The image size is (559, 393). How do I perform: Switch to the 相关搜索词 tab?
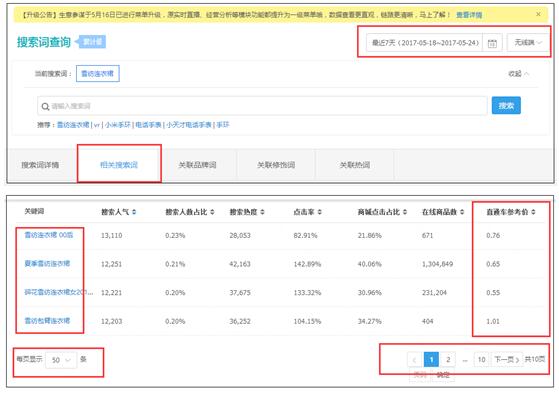[x=119, y=164]
